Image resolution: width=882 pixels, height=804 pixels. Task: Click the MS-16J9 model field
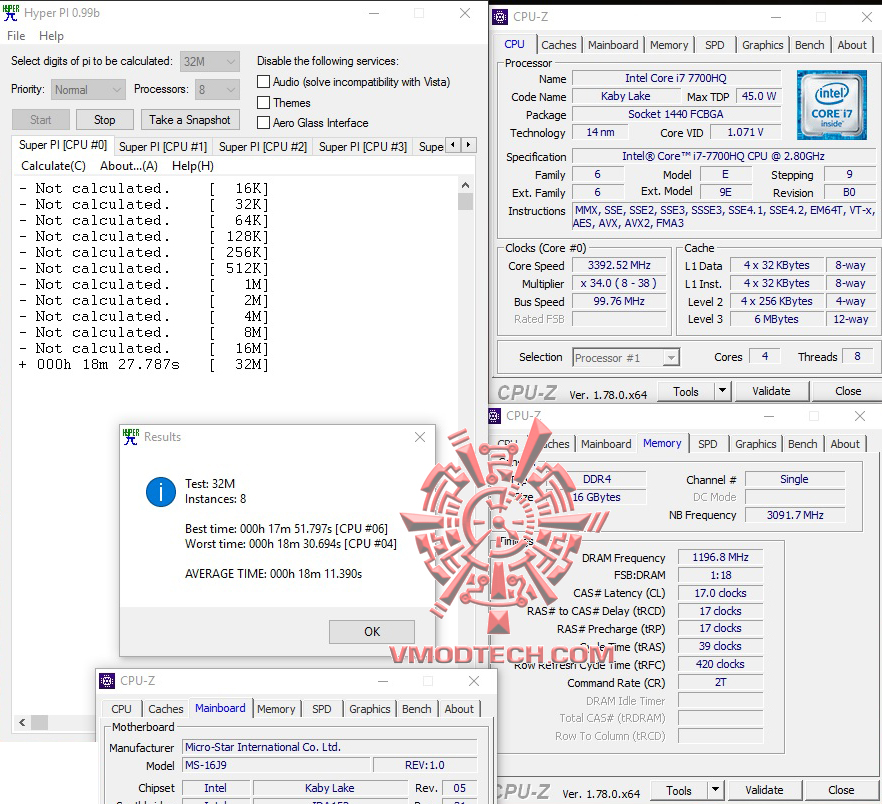click(277, 765)
